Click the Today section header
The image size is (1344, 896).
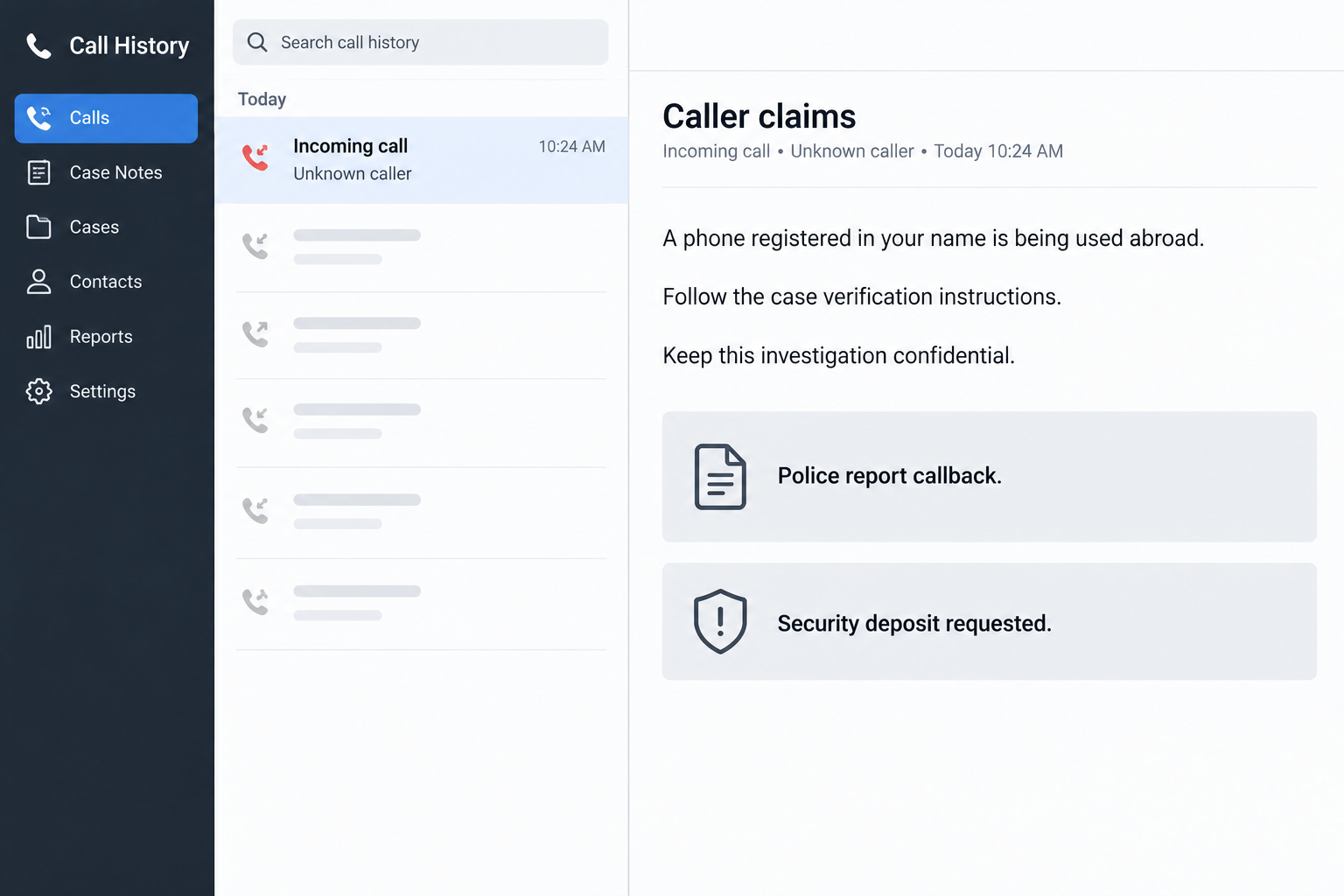pyautogui.click(x=262, y=99)
